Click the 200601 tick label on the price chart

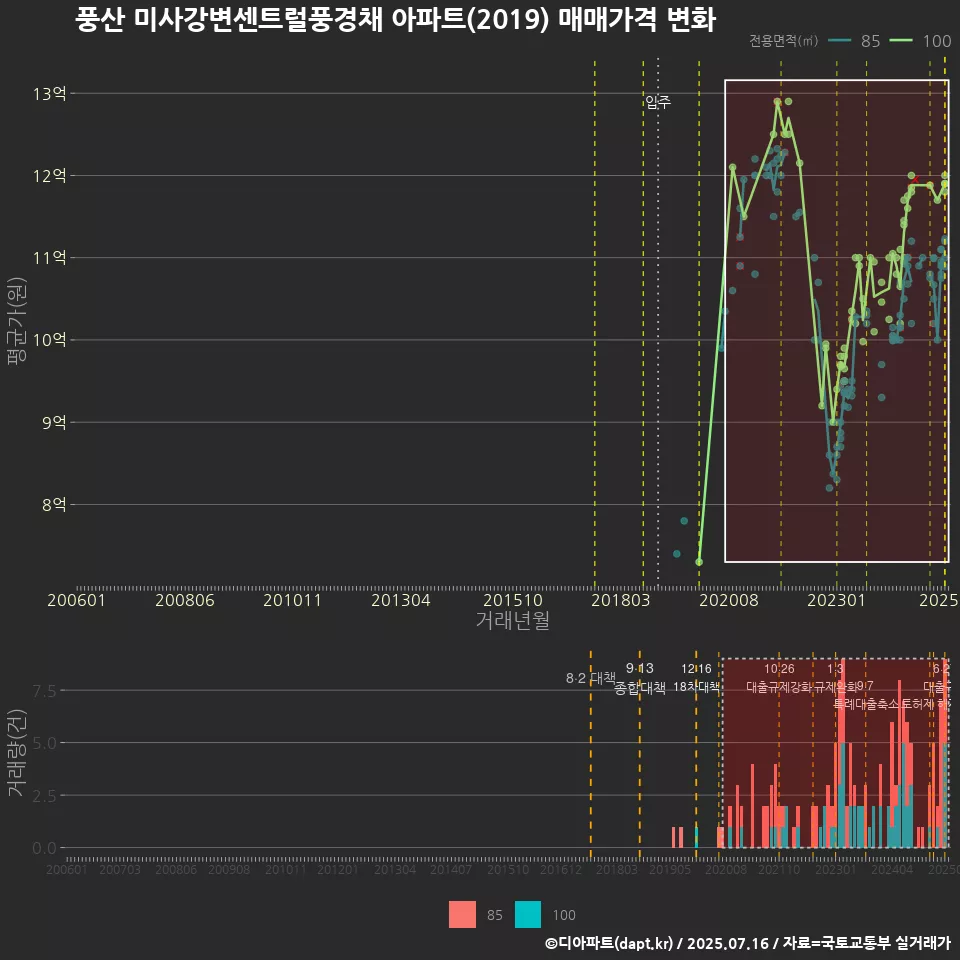pyautogui.click(x=77, y=600)
